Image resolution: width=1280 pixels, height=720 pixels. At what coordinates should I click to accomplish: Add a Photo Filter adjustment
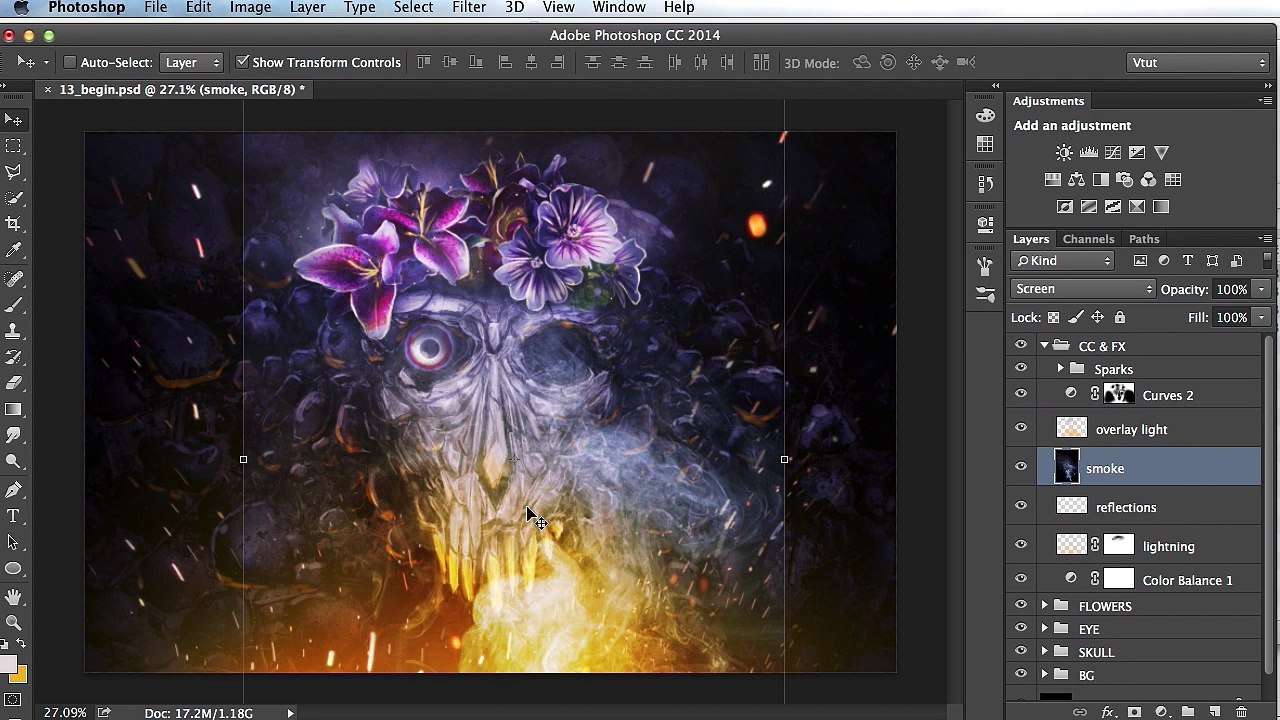pos(1124,180)
